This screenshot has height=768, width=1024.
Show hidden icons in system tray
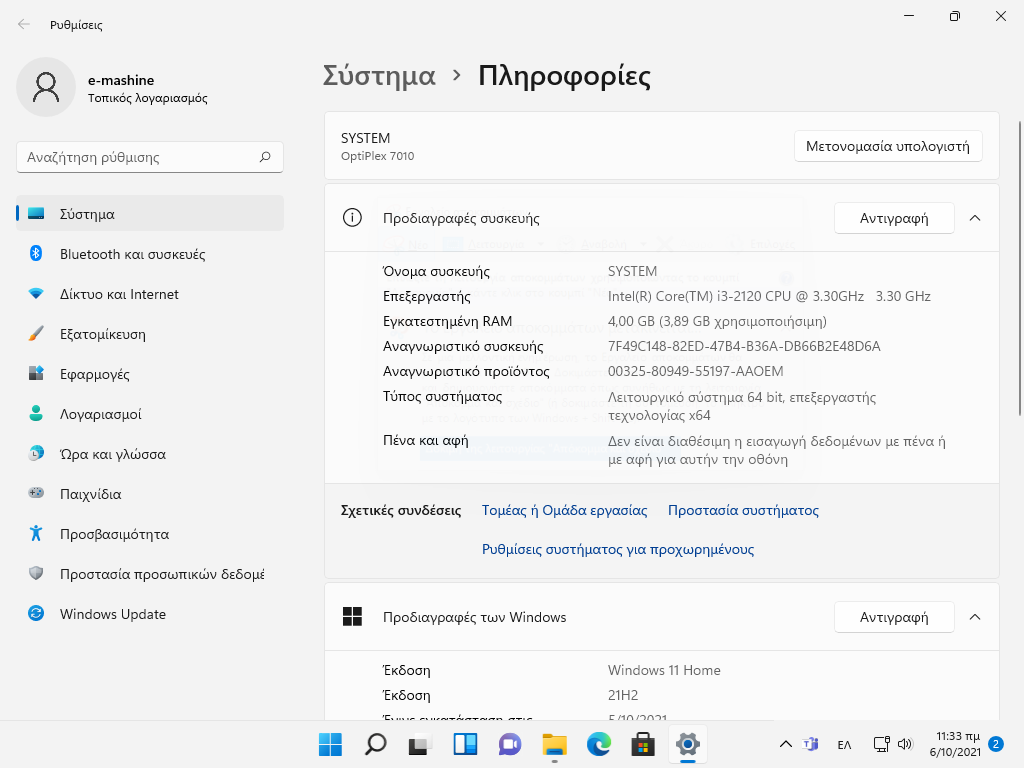click(x=786, y=744)
